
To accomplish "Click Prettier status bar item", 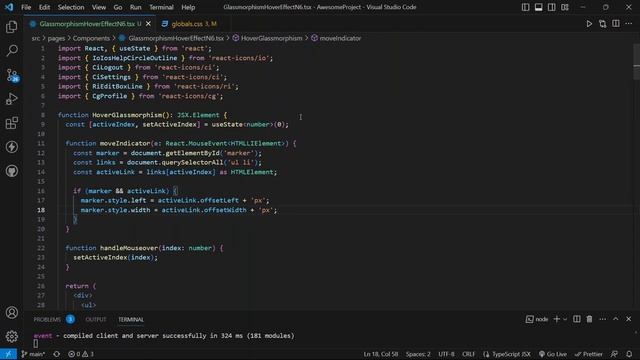I will tap(589, 354).
